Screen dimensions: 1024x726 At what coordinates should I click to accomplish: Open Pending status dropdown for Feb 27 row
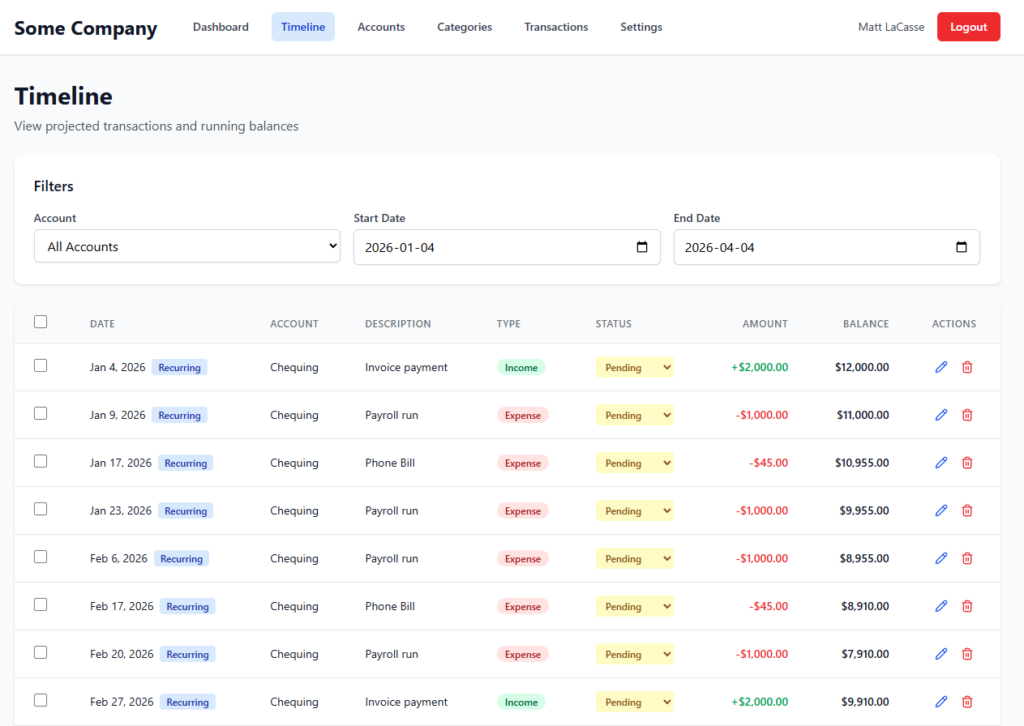click(x=634, y=702)
